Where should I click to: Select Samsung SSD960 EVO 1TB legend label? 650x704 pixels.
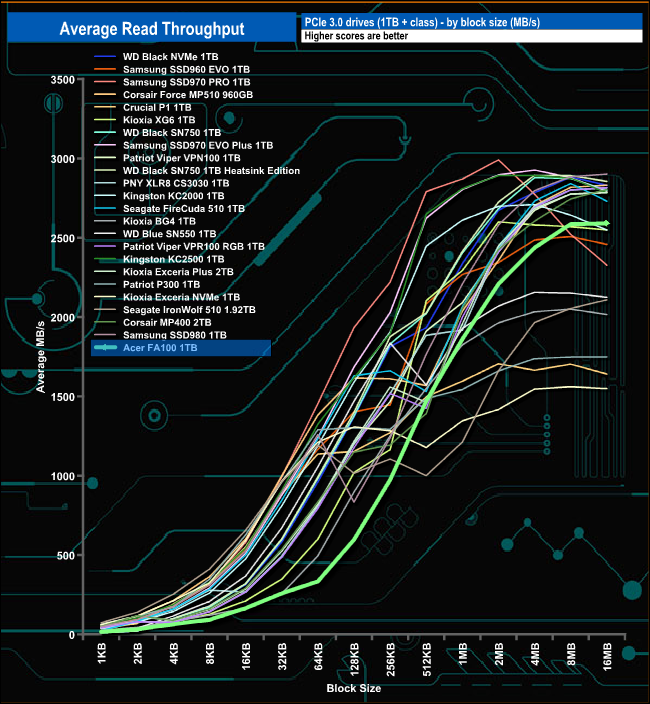(186, 70)
